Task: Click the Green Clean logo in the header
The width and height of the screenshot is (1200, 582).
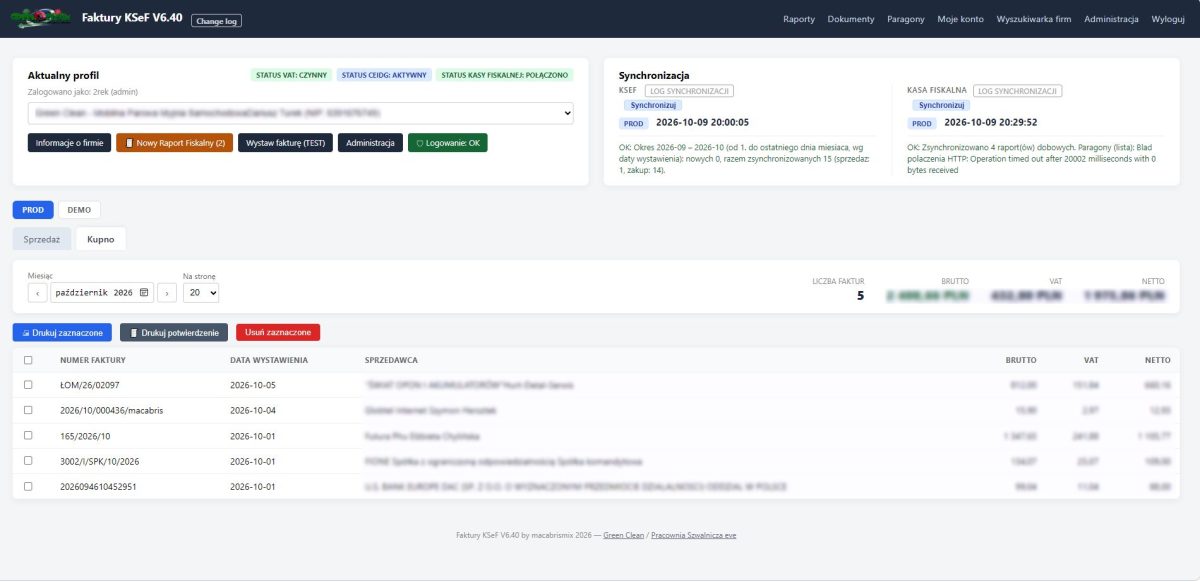Action: (40, 18)
